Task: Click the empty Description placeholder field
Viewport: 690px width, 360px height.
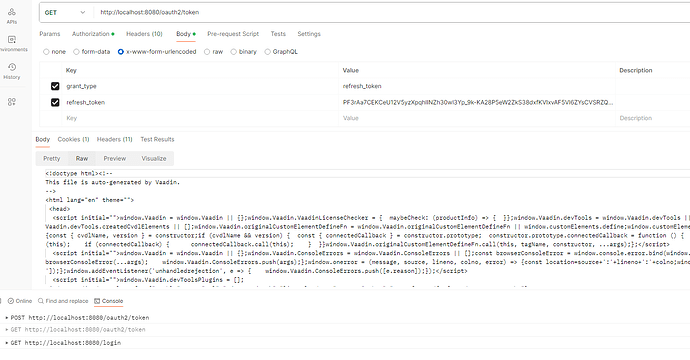Action: point(653,118)
